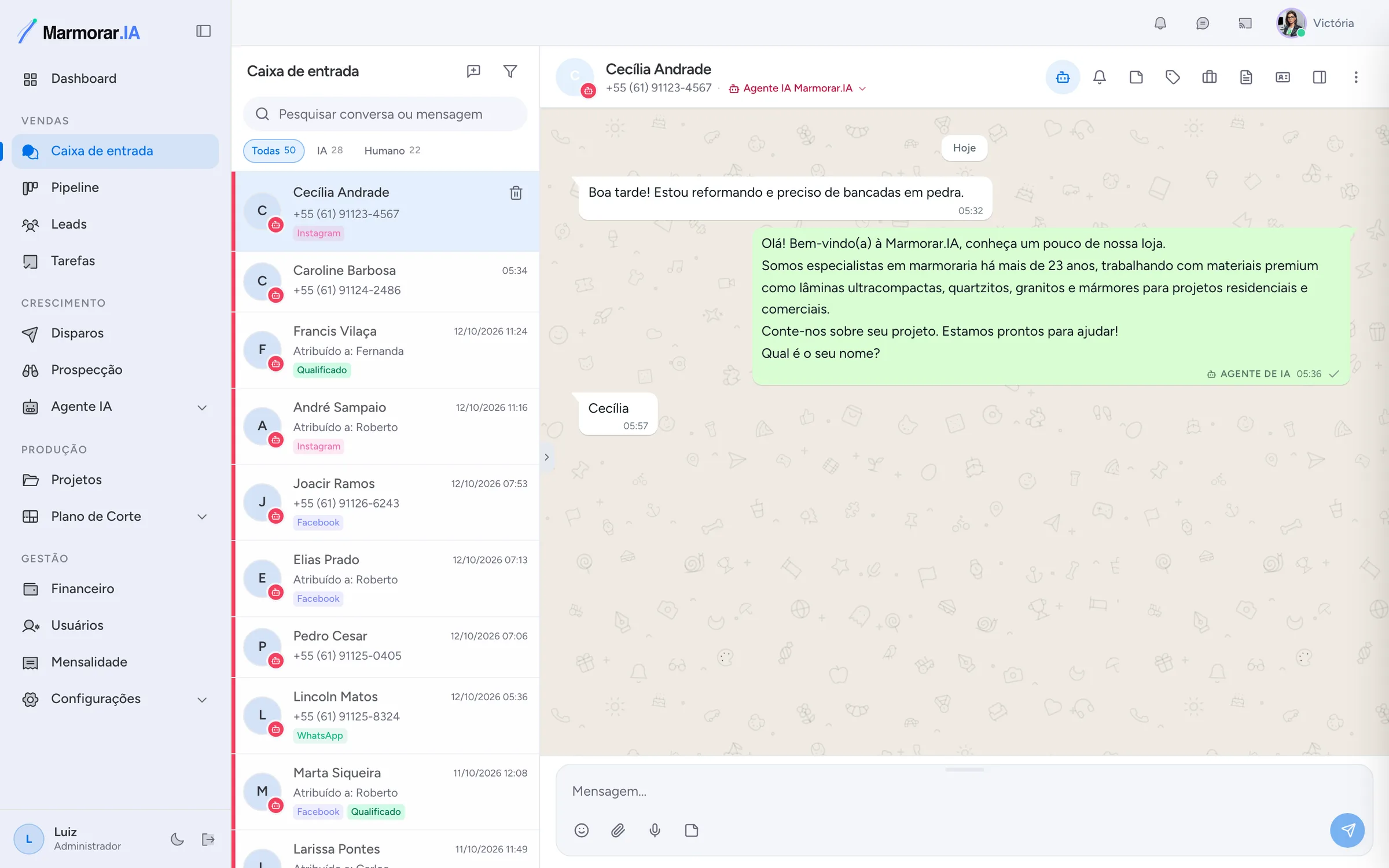The width and height of the screenshot is (1389, 868).
Task: Open the chat bubble icon in top bar
Action: (1202, 23)
